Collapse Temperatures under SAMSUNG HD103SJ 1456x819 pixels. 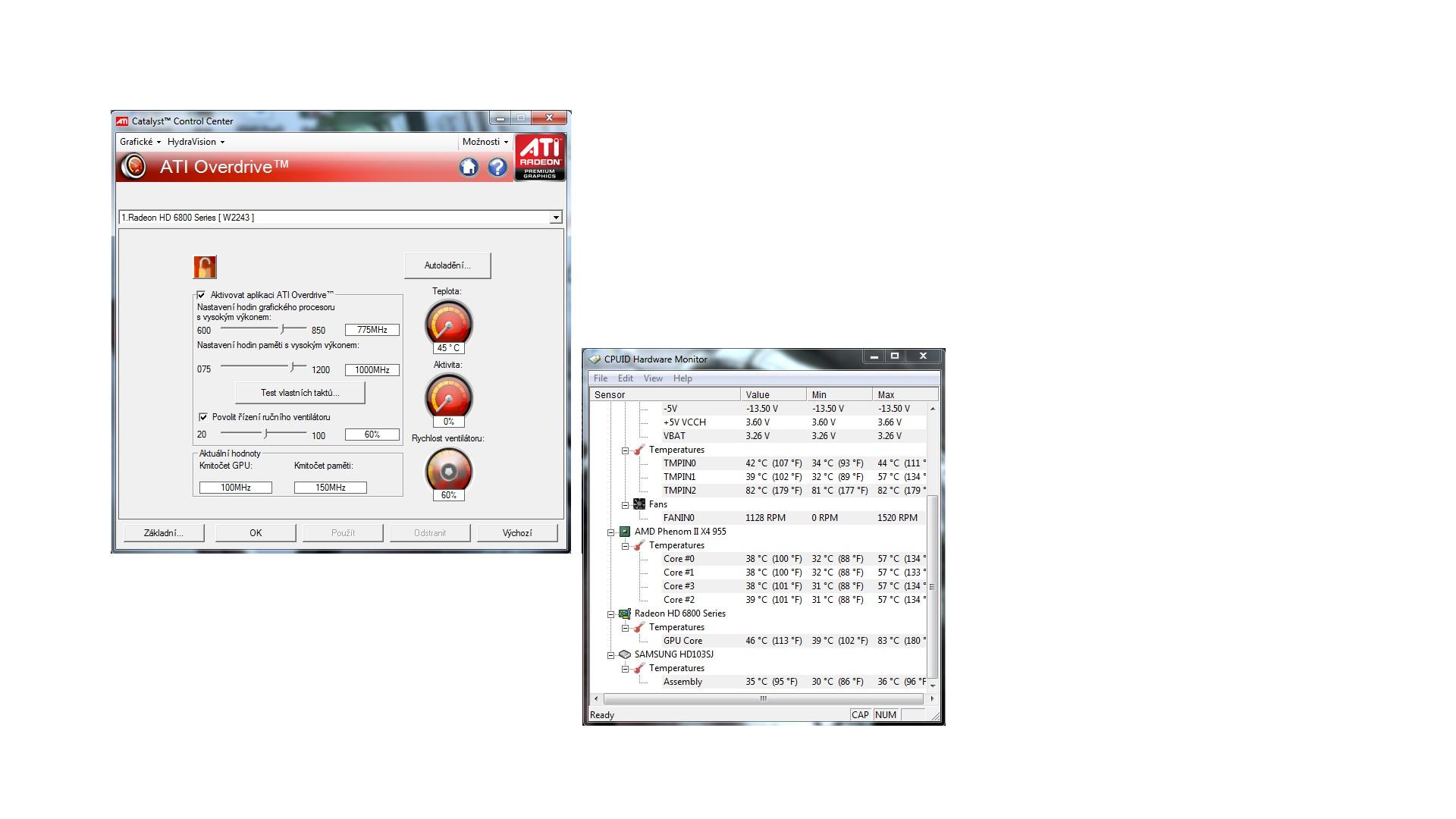point(626,669)
